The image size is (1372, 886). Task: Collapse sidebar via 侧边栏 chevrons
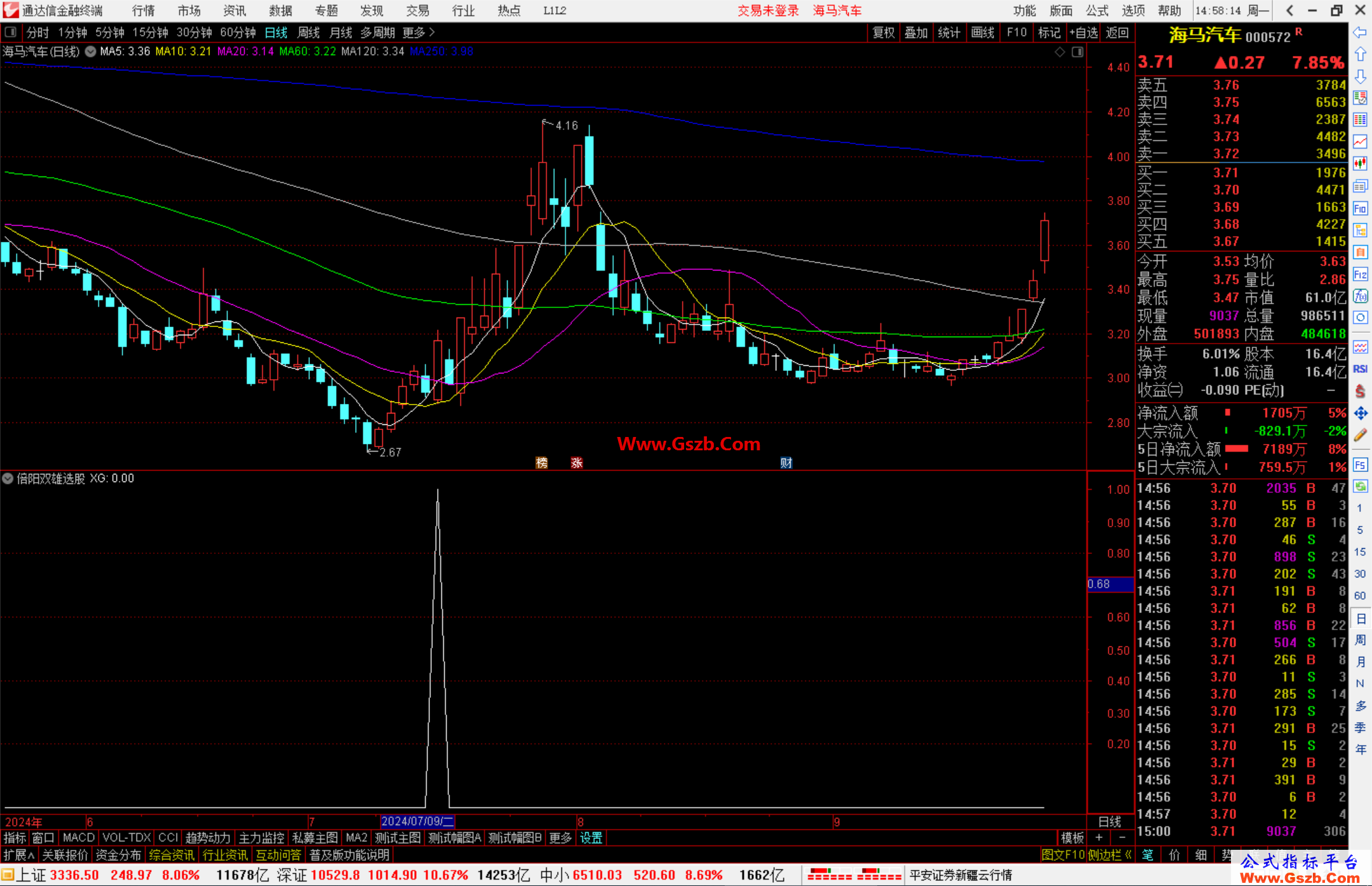pos(1110,855)
